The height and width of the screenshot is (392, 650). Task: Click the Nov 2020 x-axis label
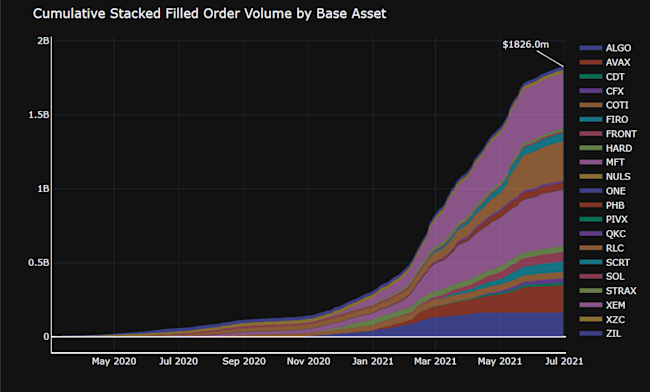click(x=308, y=361)
